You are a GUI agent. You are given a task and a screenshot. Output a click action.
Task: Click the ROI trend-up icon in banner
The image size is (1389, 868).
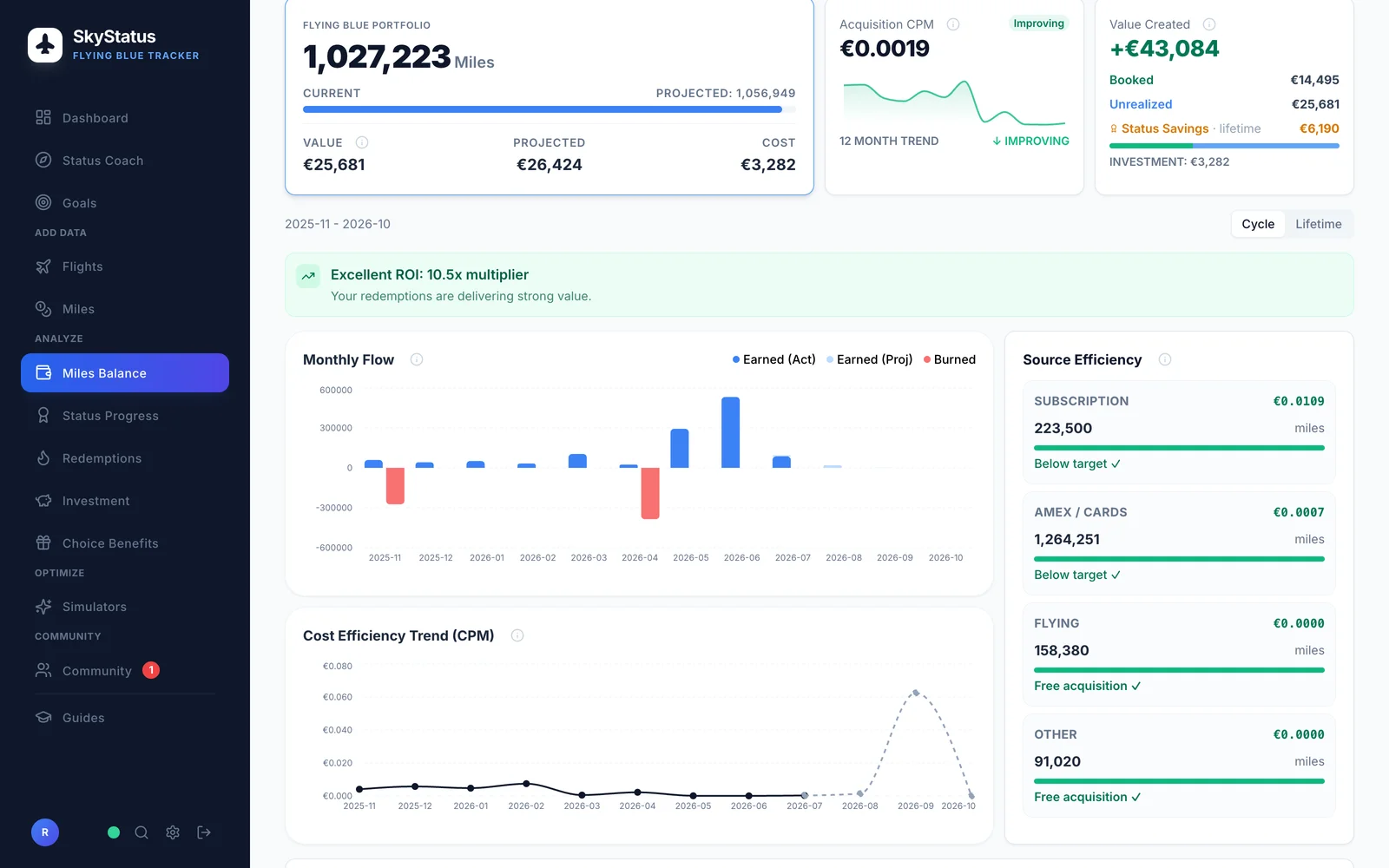(308, 276)
